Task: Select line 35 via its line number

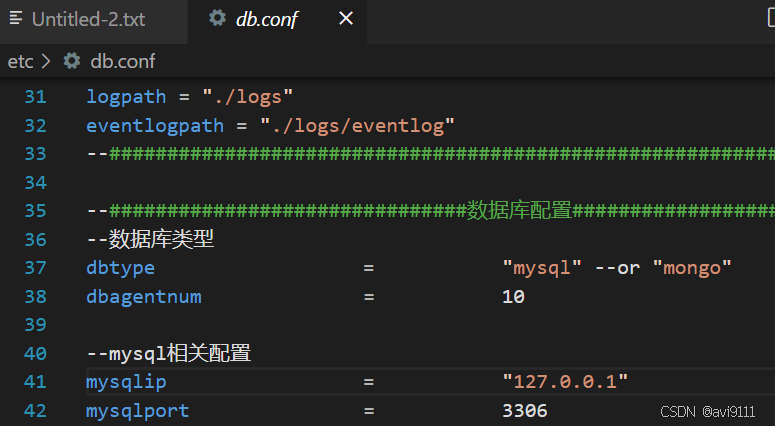Action: (x=35, y=211)
